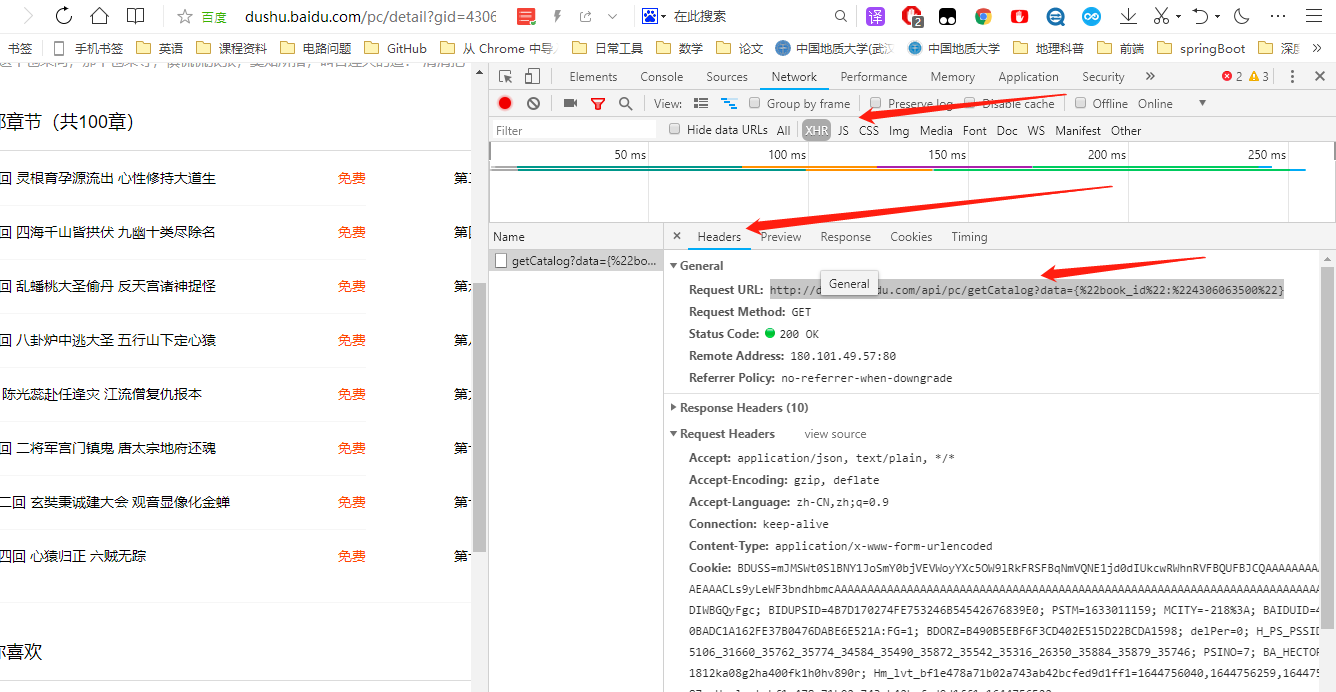The width and height of the screenshot is (1336, 692).
Task: Click the yellow warning count indicator
Action: point(1259,77)
